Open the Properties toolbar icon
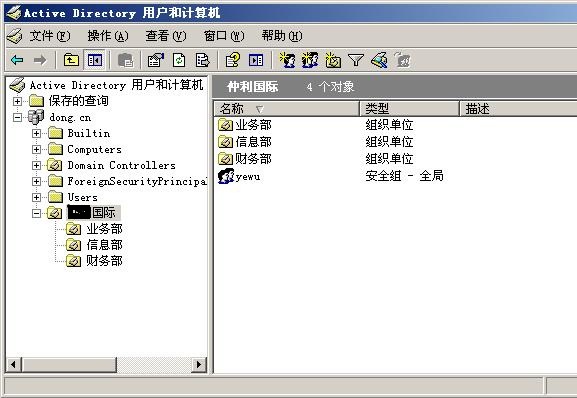Image resolution: width=577 pixels, height=398 pixels. (155, 60)
